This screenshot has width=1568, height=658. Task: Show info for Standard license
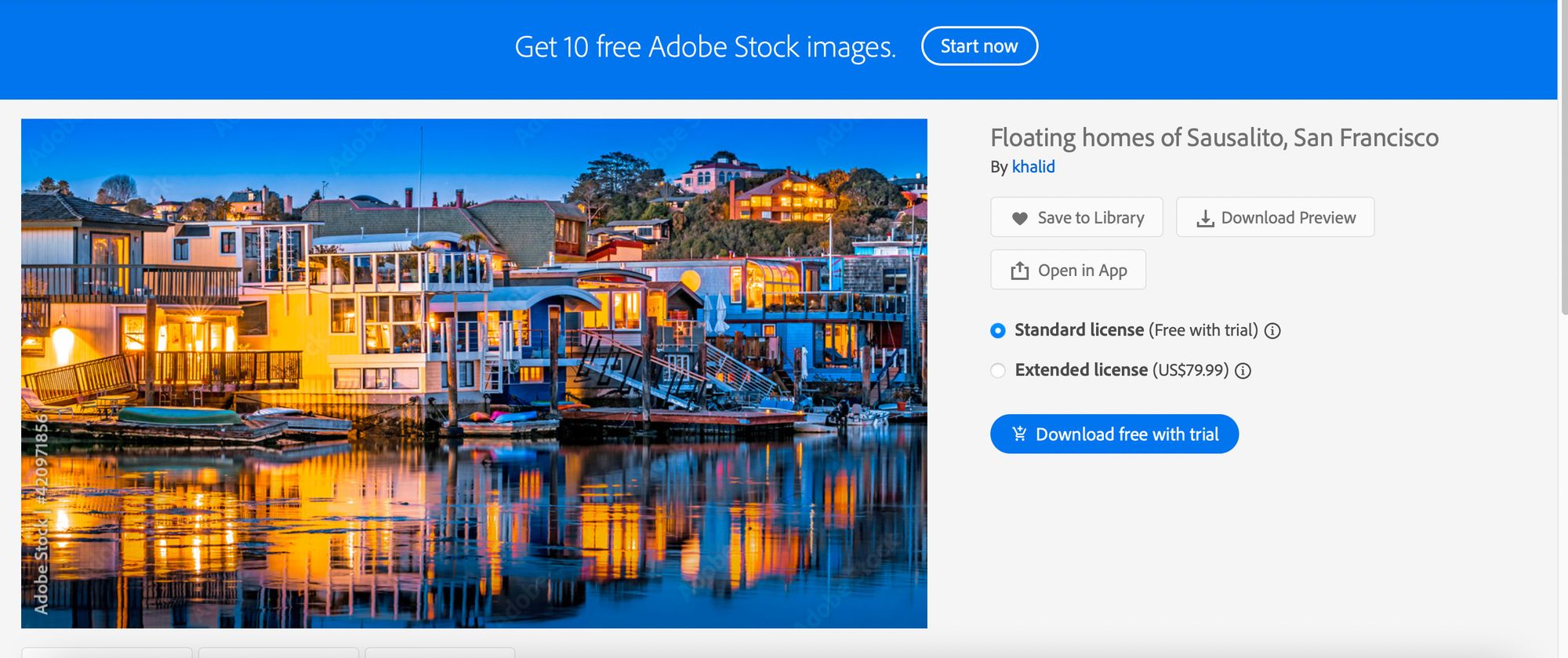(x=1272, y=331)
